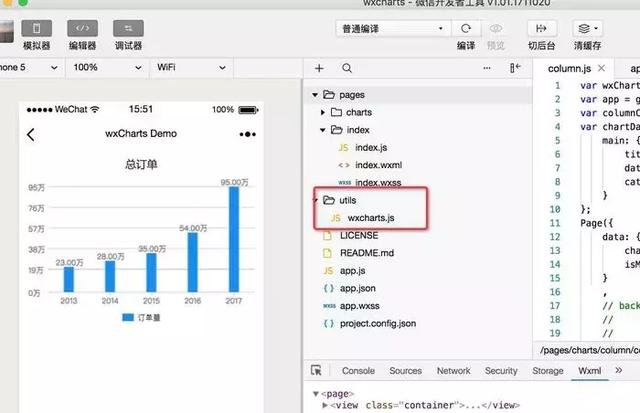Open the 100% zoom level dropdown
Screen dimensions: 640x413
(x=107, y=68)
